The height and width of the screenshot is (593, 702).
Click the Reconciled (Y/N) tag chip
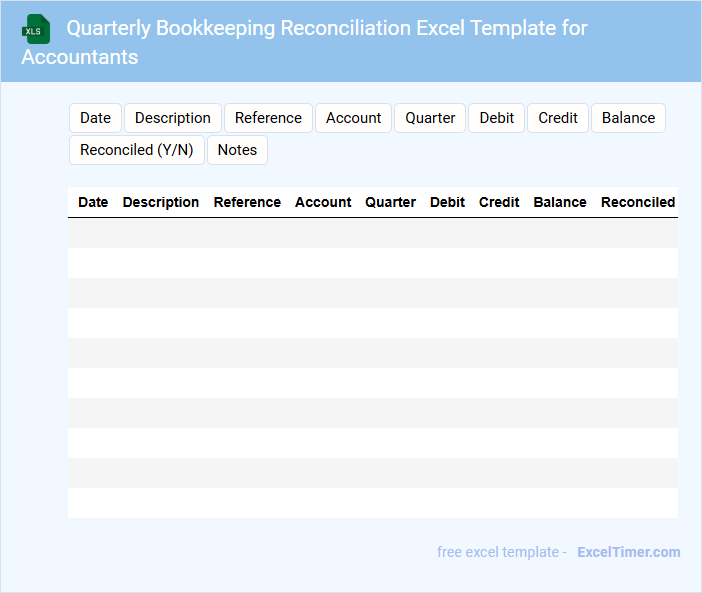pos(137,150)
